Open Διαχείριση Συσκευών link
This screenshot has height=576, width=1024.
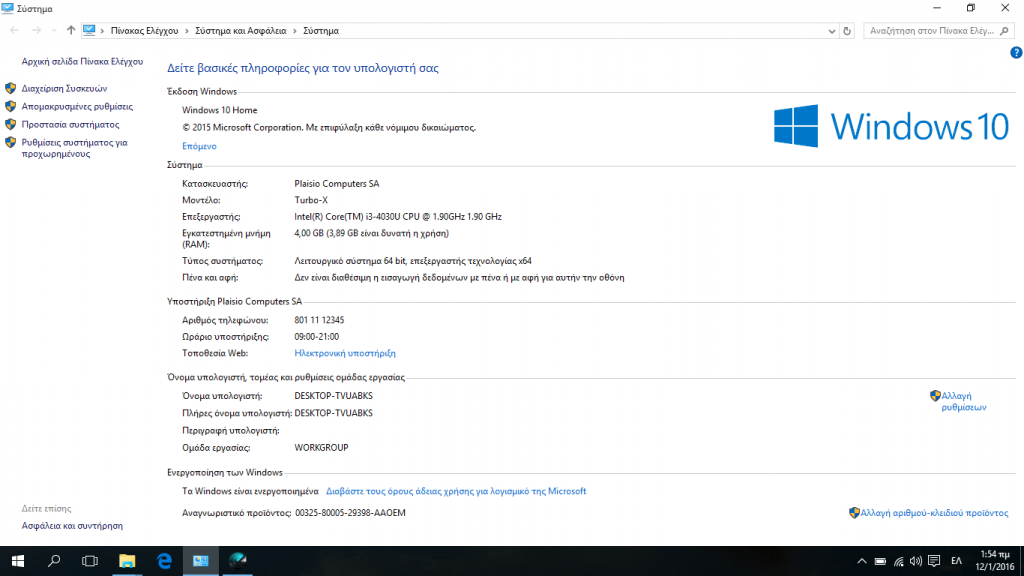click(x=64, y=88)
